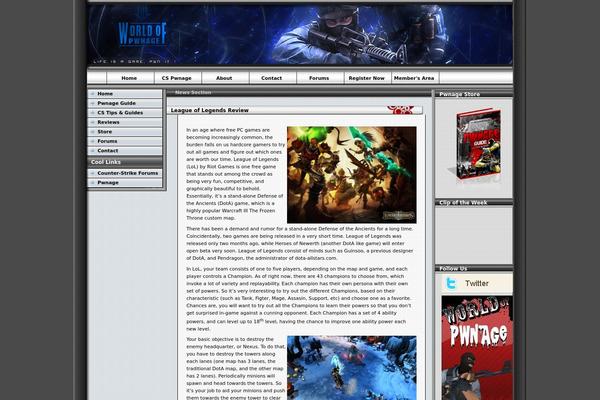Open the Contact tab in top navigation bar
The width and height of the screenshot is (600, 400).
coord(272,78)
